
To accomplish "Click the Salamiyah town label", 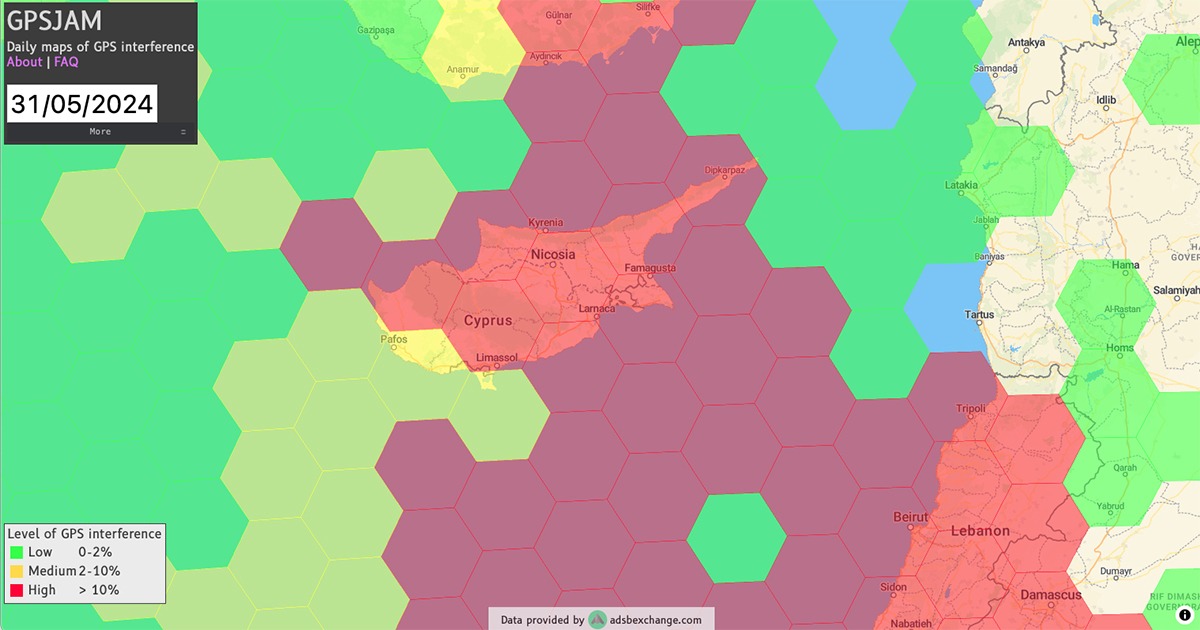I will click(x=1175, y=289).
